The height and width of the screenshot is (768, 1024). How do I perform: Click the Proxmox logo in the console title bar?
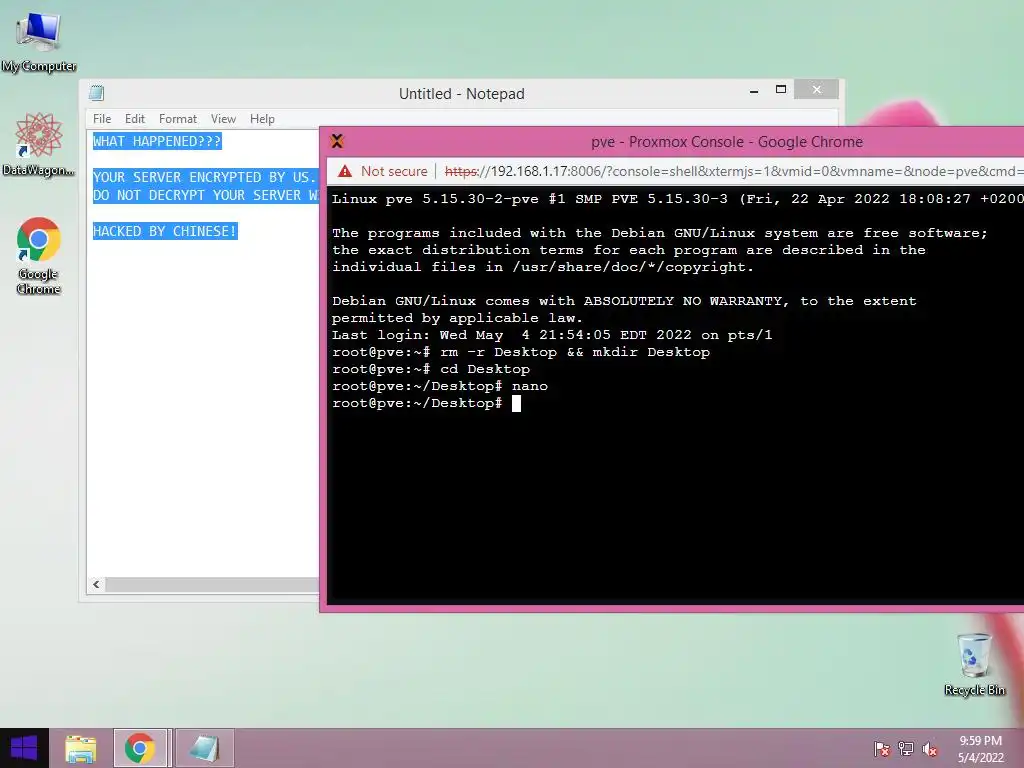[337, 141]
